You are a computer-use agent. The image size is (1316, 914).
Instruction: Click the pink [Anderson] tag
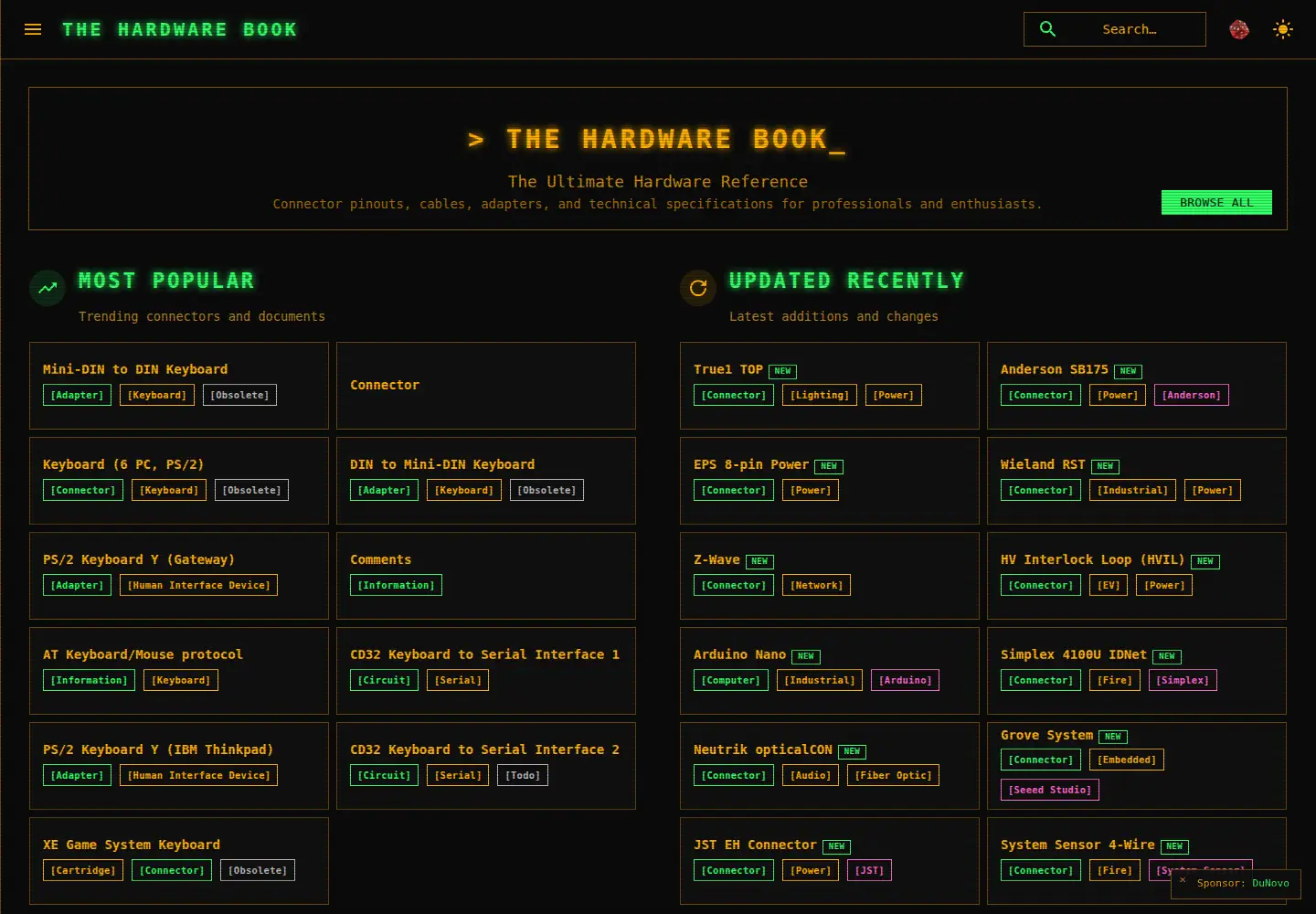(x=1192, y=395)
